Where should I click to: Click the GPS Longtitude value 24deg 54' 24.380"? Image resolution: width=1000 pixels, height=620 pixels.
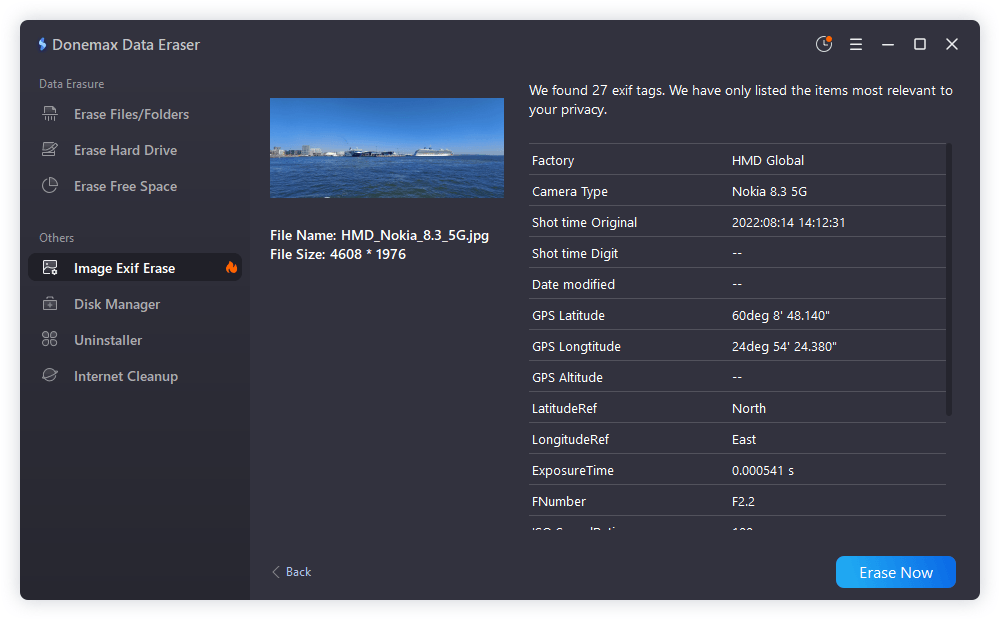[784, 346]
